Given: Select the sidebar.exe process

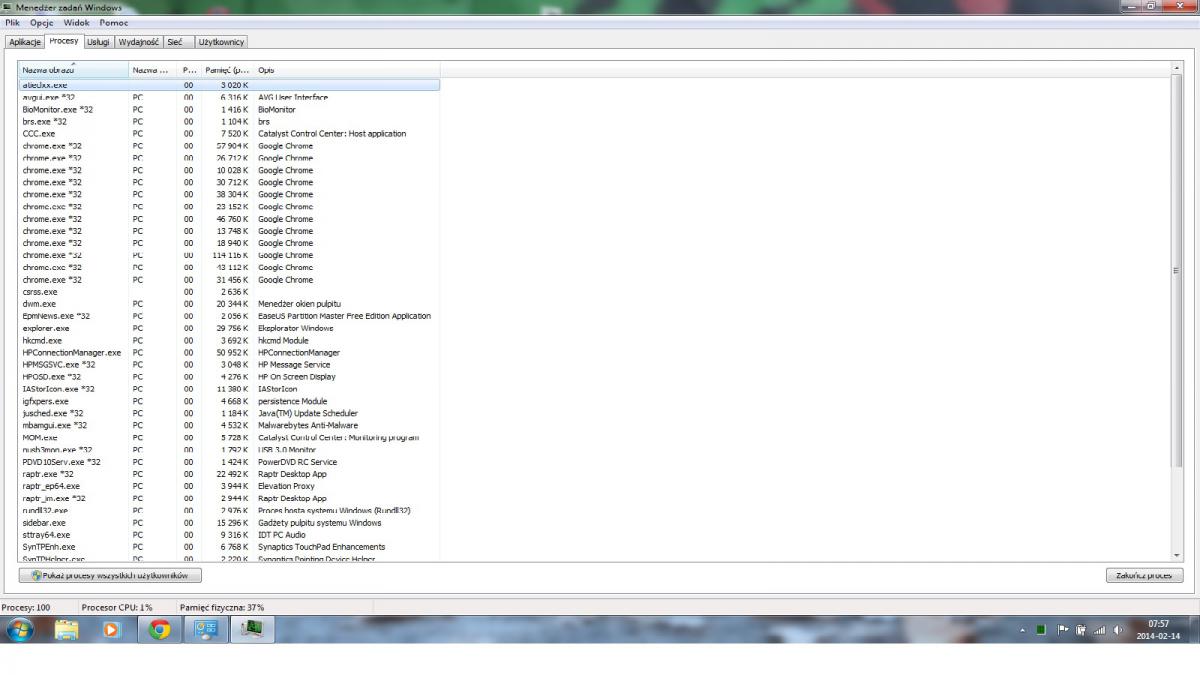Looking at the screenshot, I should (230, 522).
